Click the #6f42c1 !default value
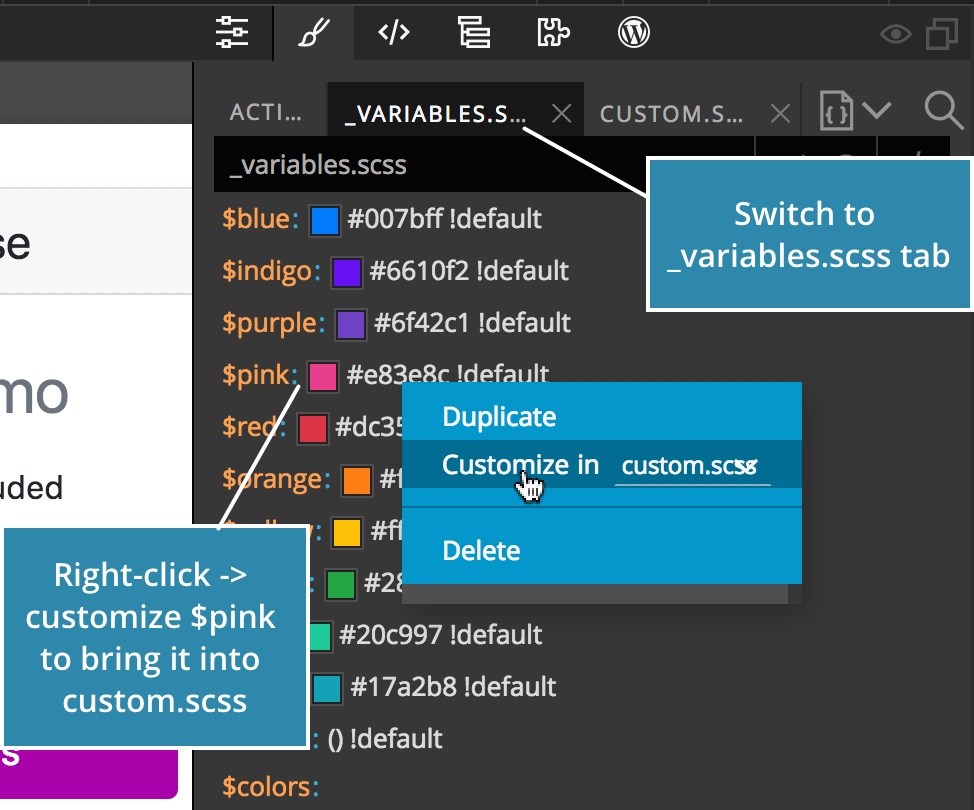The image size is (974, 810). point(472,324)
